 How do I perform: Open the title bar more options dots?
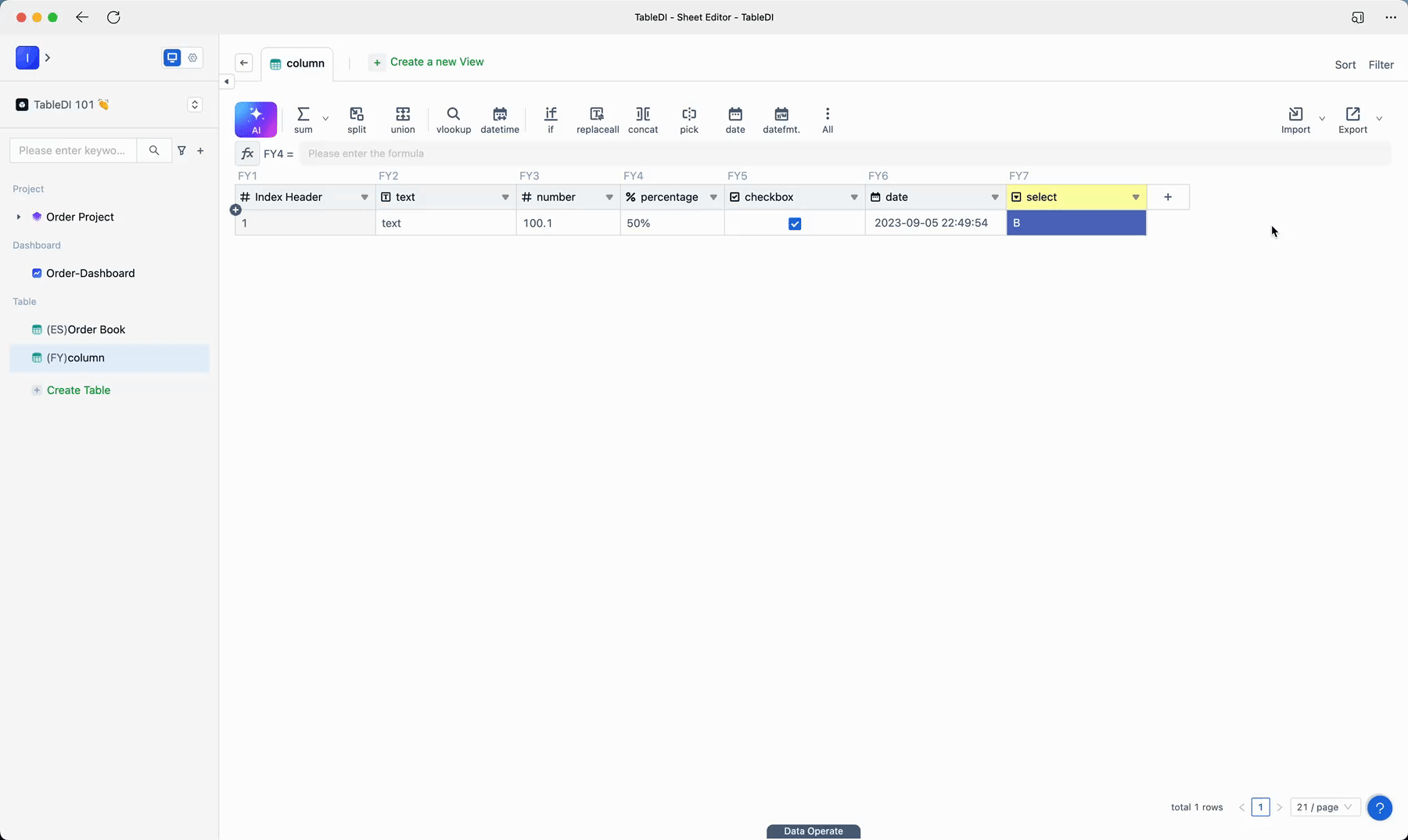[1390, 17]
